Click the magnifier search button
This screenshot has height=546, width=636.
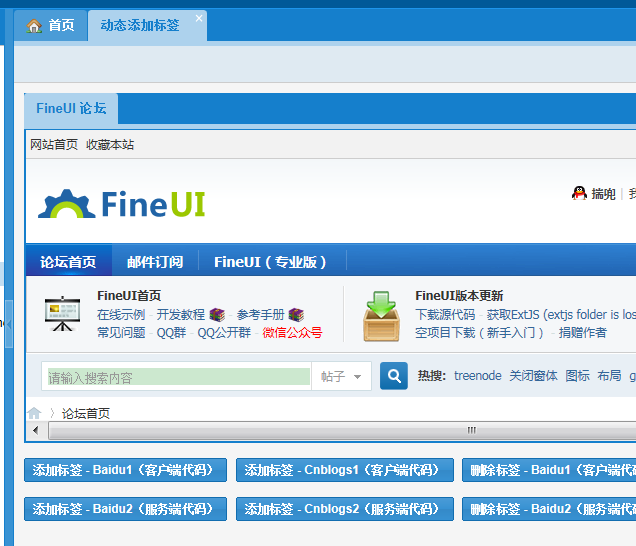(x=394, y=376)
